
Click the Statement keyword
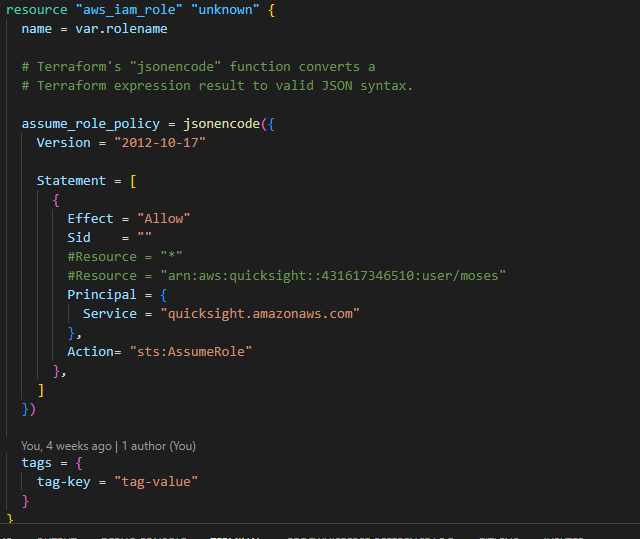click(x=71, y=181)
